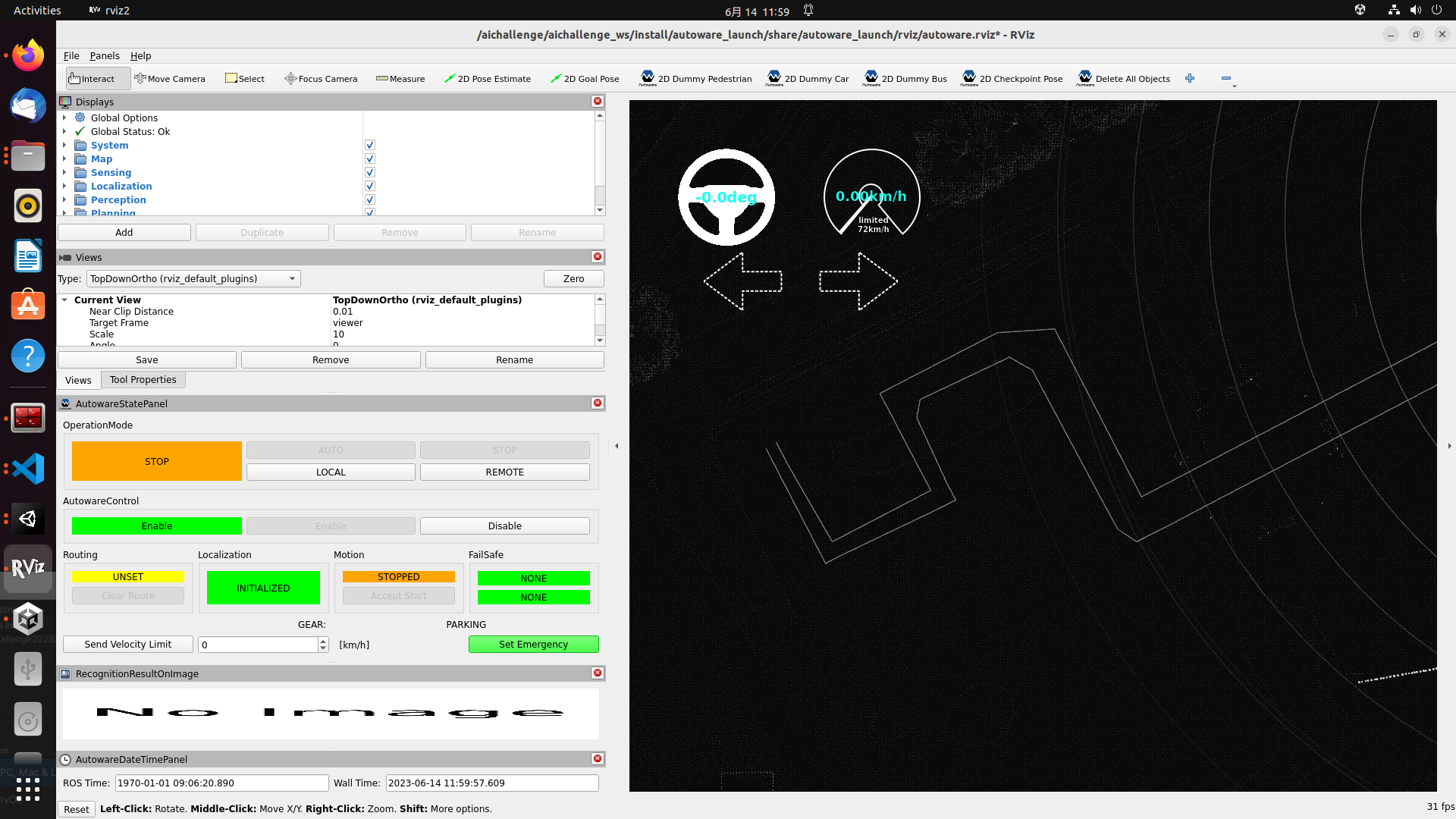The width and height of the screenshot is (1456, 819).
Task: Close the AutowareStatePanel
Action: [x=598, y=403]
